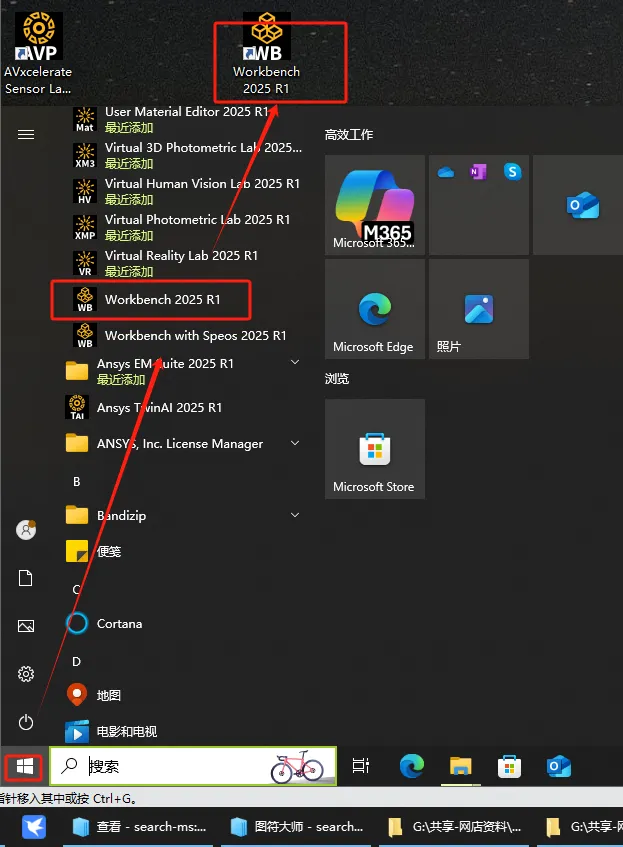Open OneDrive in the tile folder
Viewport: 623px width, 847px height.
pyautogui.click(x=446, y=172)
